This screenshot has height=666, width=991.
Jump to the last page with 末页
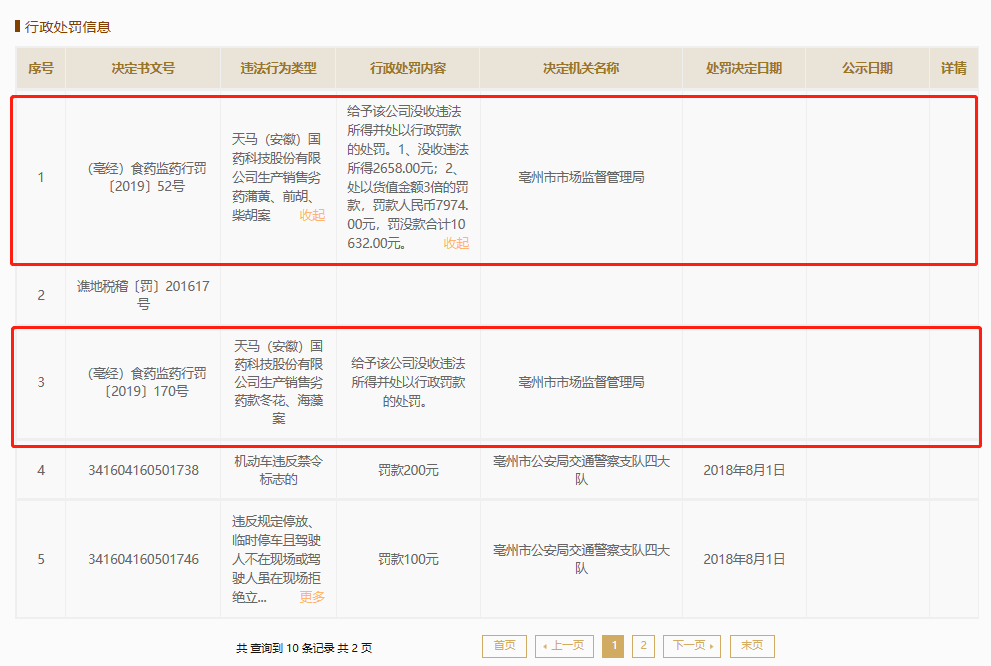pos(752,646)
